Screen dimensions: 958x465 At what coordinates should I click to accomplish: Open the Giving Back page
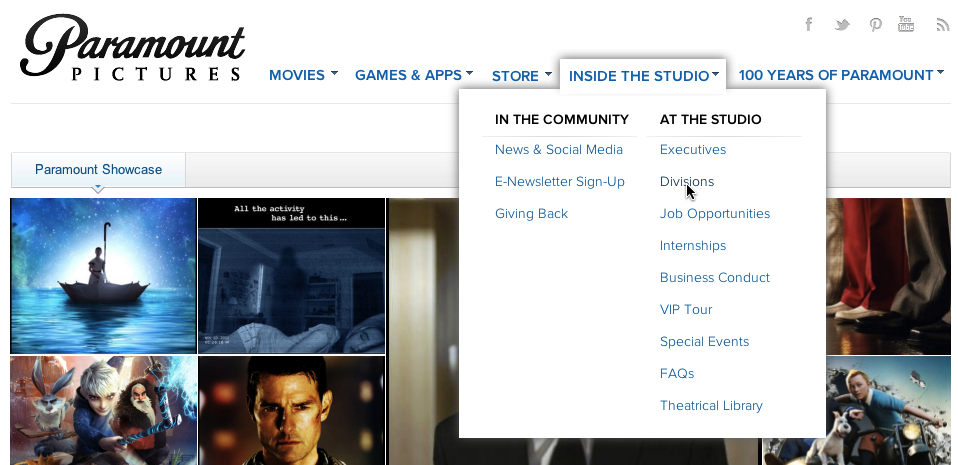[x=531, y=214]
